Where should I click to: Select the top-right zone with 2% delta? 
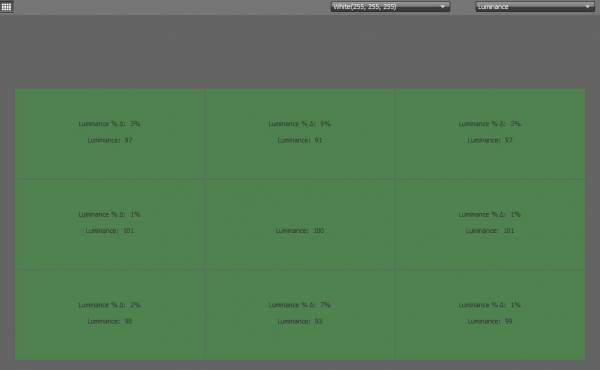tap(490, 134)
